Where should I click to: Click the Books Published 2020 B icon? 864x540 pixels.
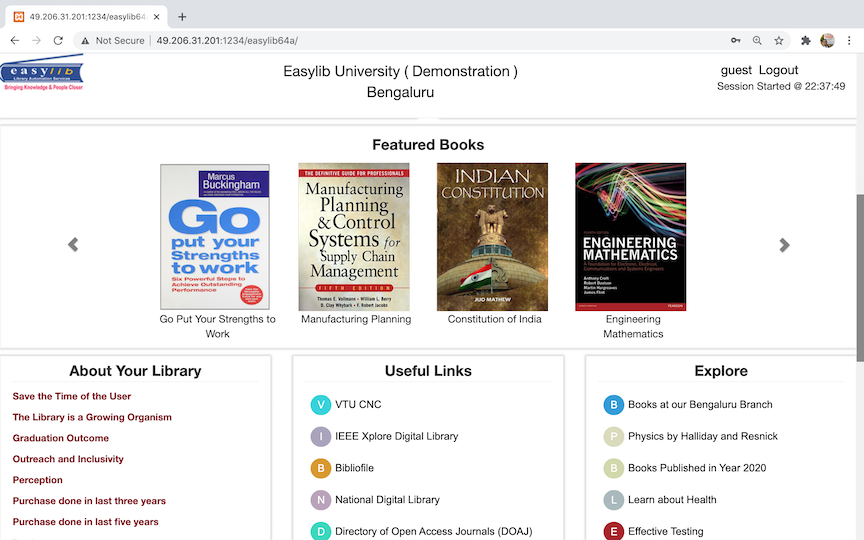tap(613, 468)
